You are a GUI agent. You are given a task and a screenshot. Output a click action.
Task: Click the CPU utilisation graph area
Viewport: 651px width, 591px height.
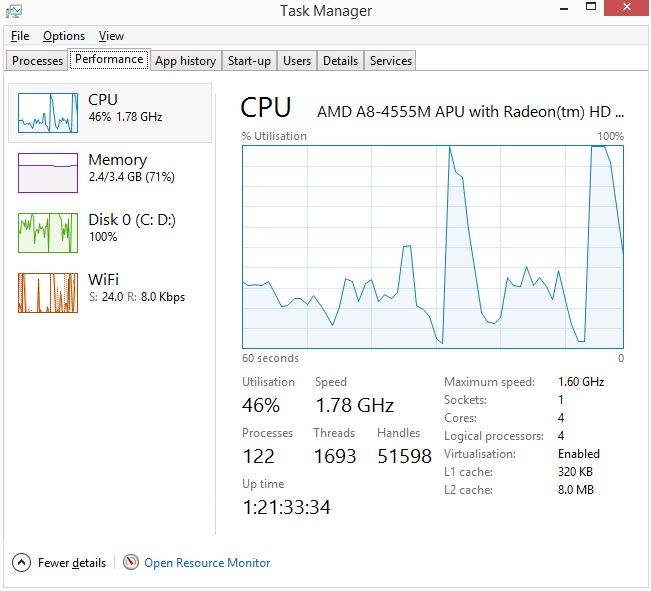433,245
